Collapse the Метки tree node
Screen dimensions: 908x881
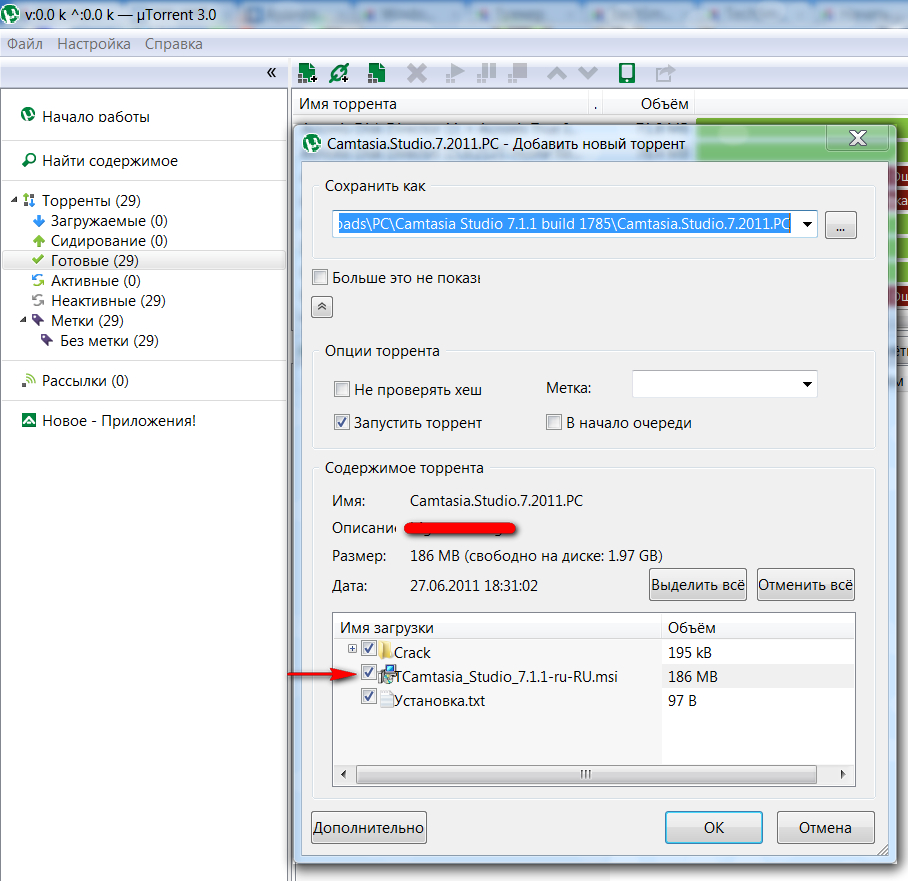point(23,320)
